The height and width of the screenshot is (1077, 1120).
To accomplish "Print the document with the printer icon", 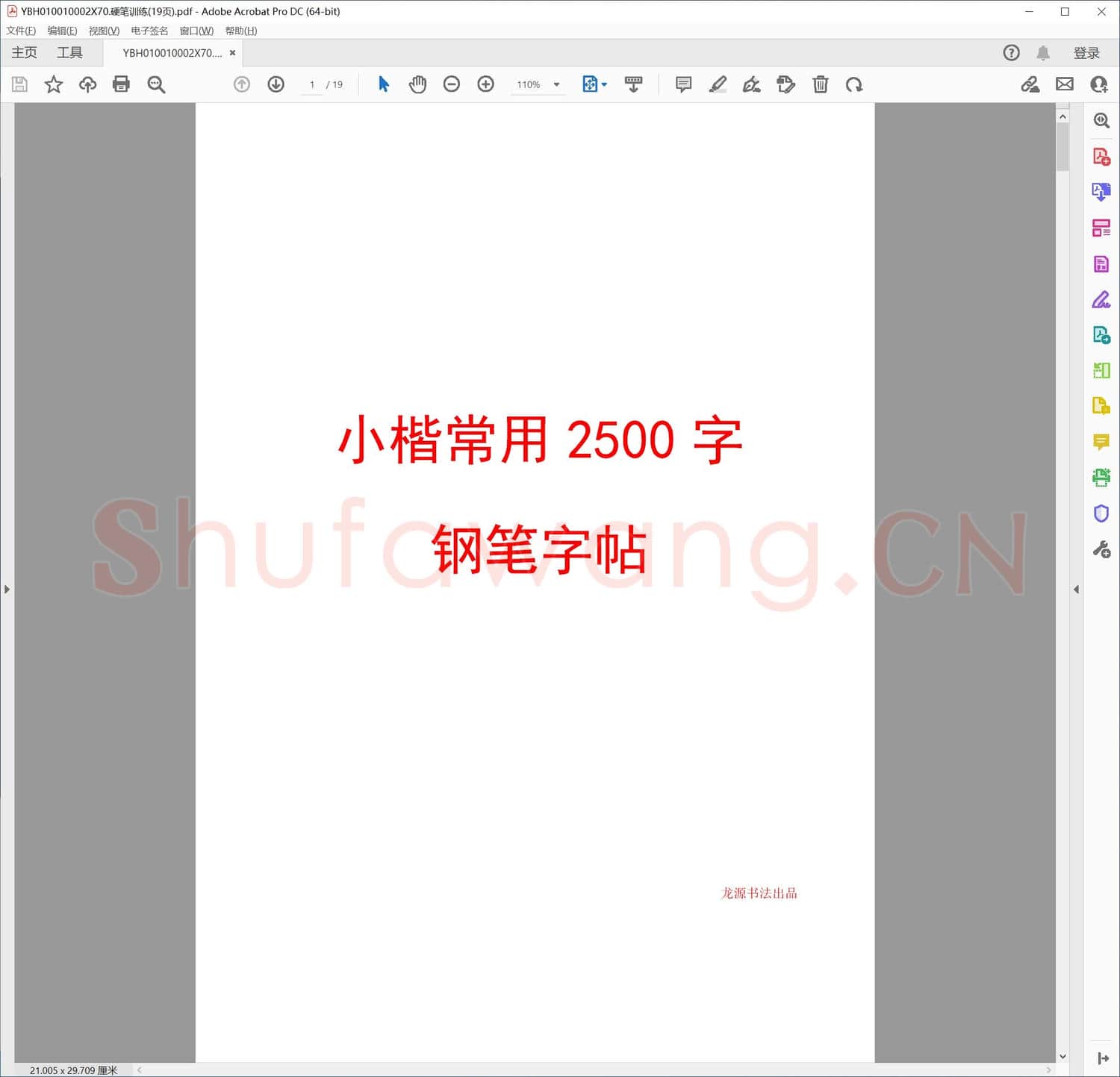I will tap(121, 84).
